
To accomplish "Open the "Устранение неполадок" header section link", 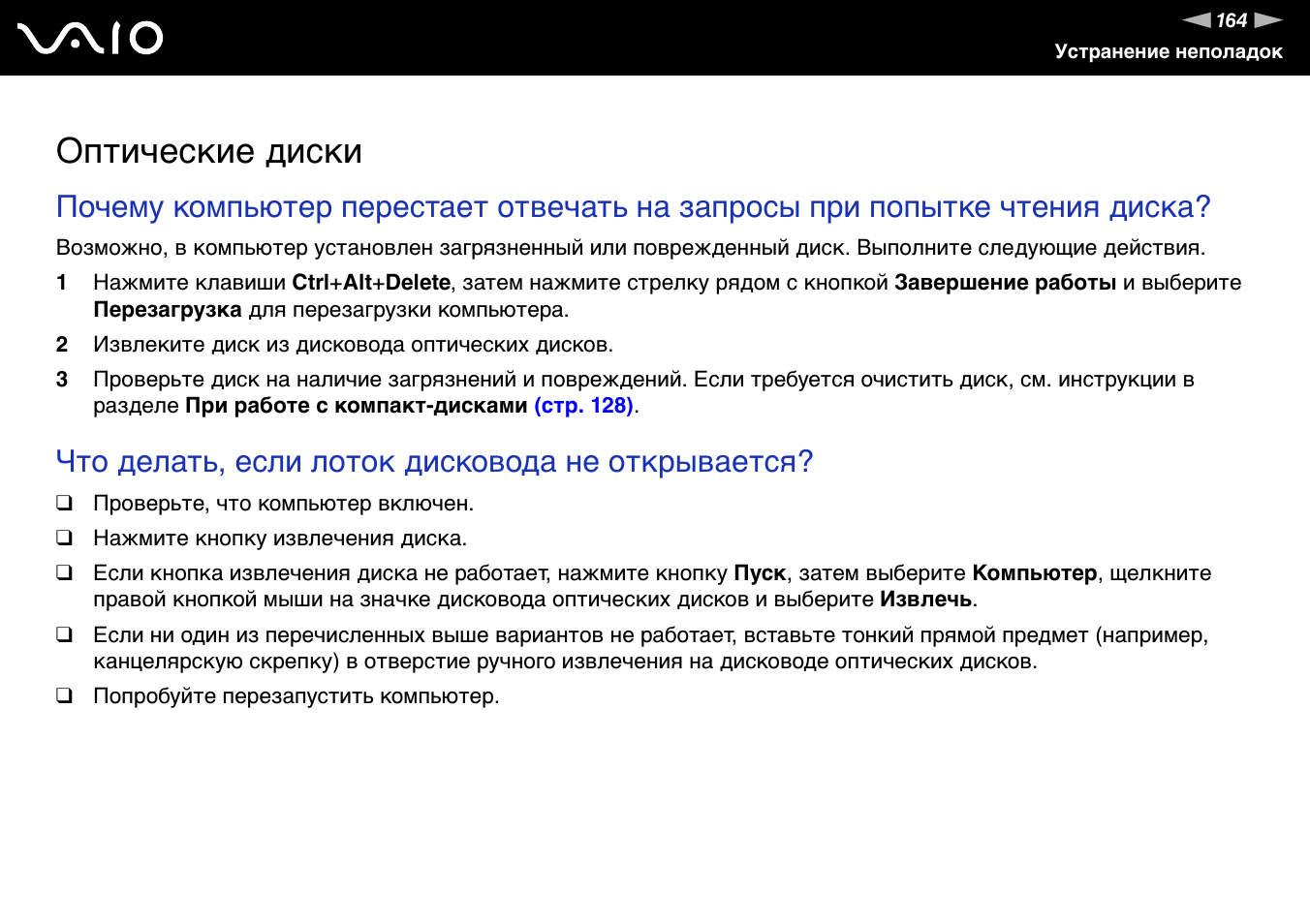I will [1168, 52].
